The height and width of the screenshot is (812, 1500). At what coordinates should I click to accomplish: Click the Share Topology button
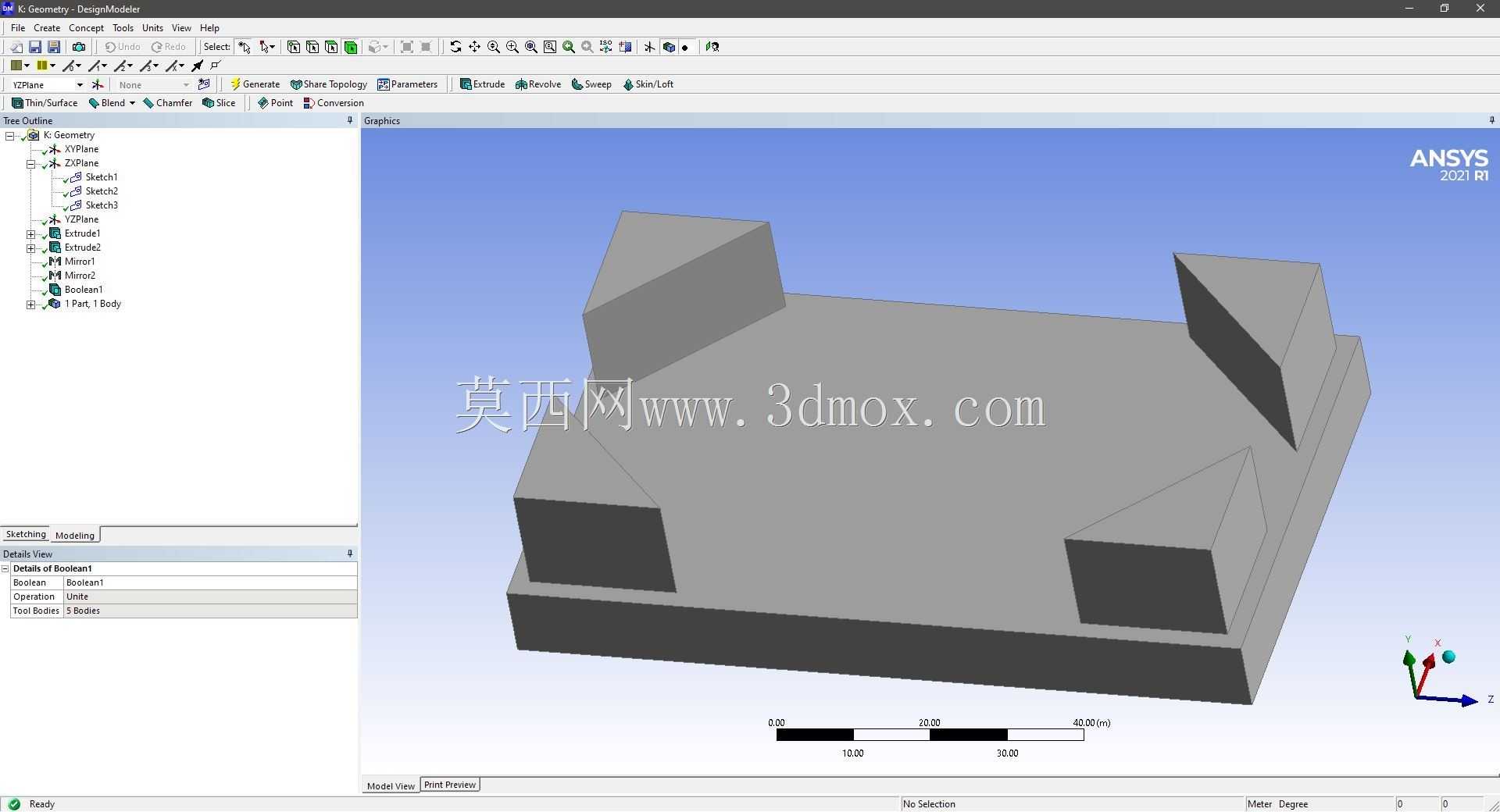click(x=328, y=84)
